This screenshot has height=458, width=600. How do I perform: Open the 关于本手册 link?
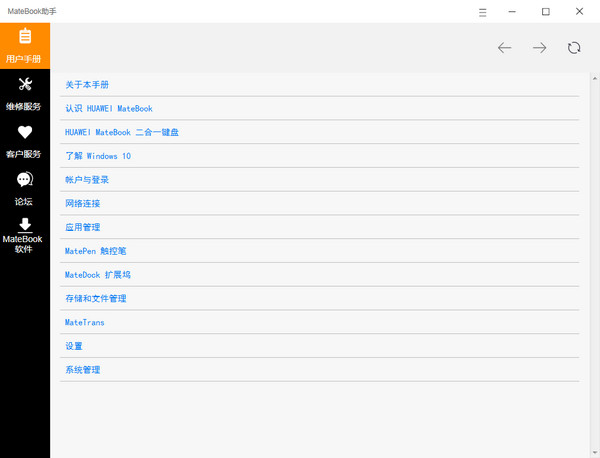pos(87,85)
